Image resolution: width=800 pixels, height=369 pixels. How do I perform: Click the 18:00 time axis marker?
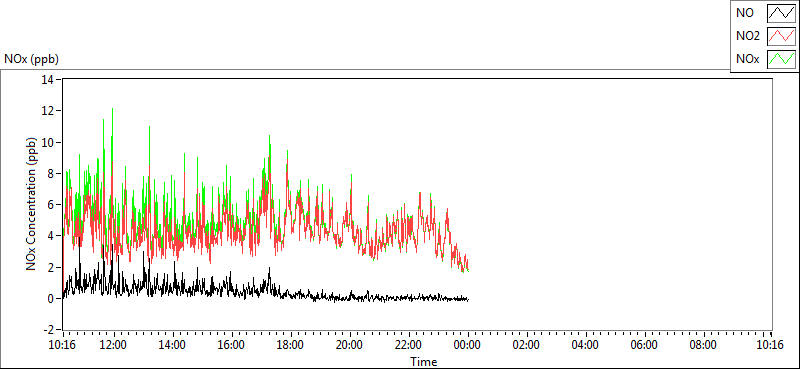click(291, 345)
